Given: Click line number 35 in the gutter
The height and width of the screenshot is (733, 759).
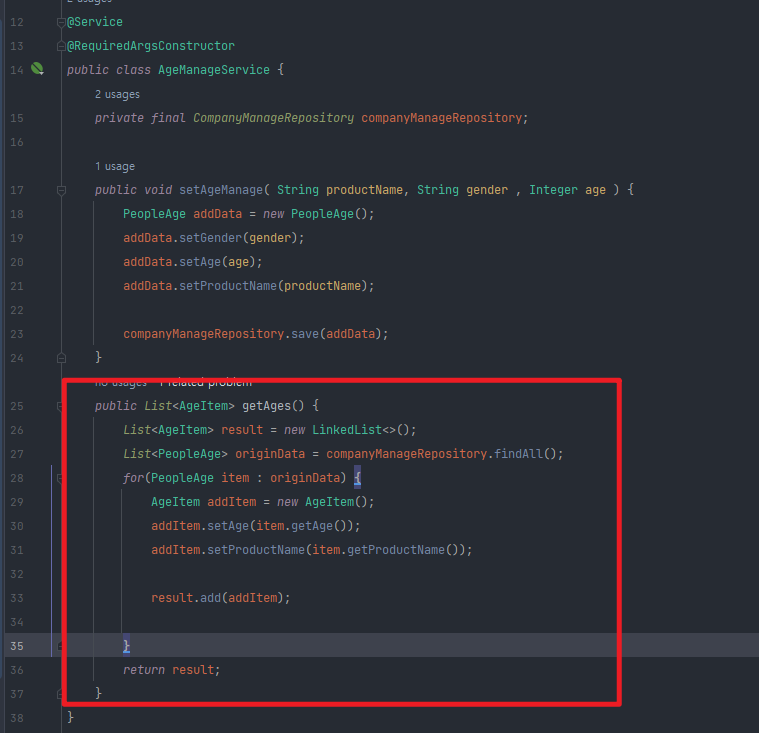Looking at the screenshot, I should [16, 646].
